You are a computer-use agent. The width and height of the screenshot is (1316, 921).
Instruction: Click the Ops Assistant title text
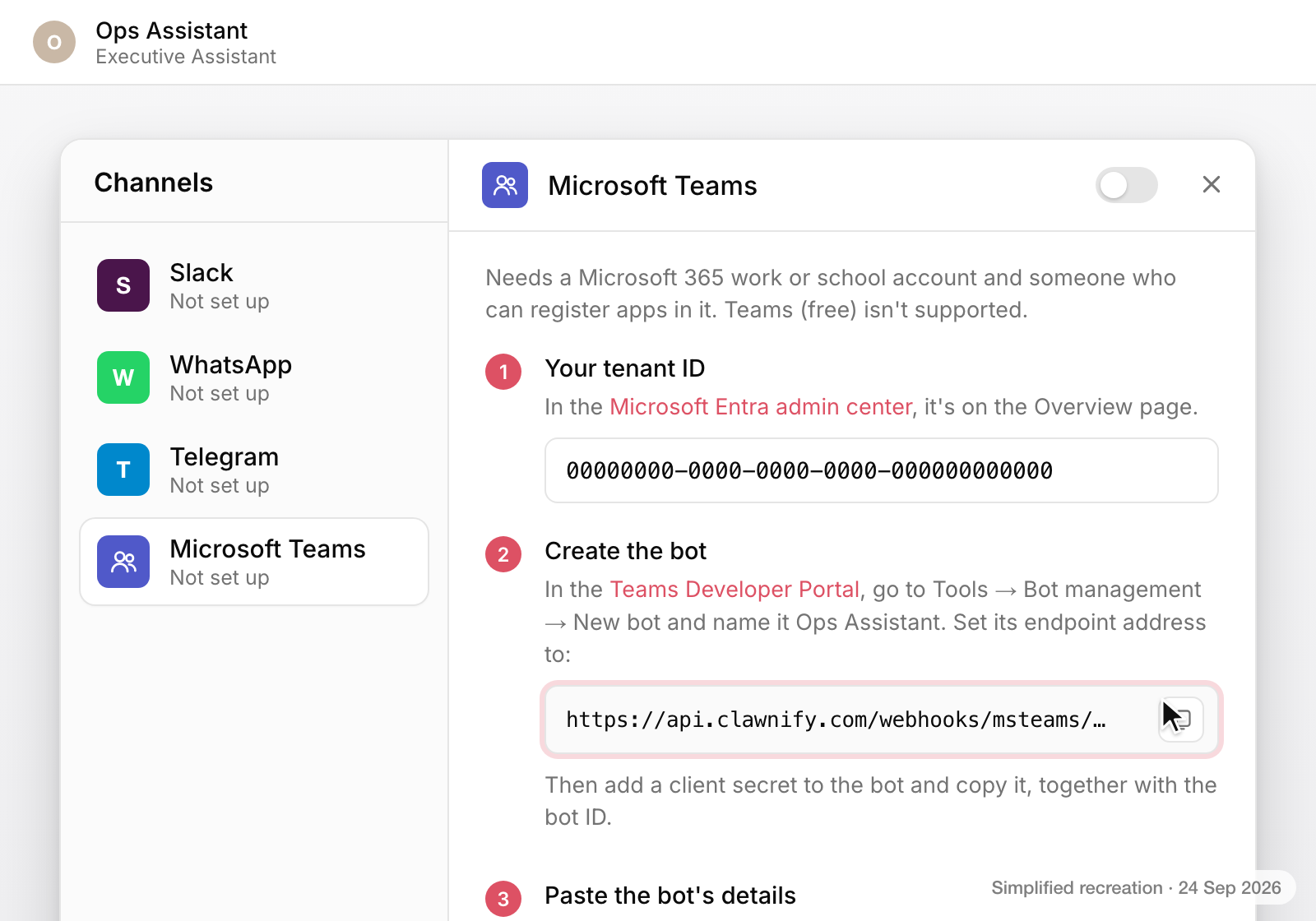tap(171, 30)
